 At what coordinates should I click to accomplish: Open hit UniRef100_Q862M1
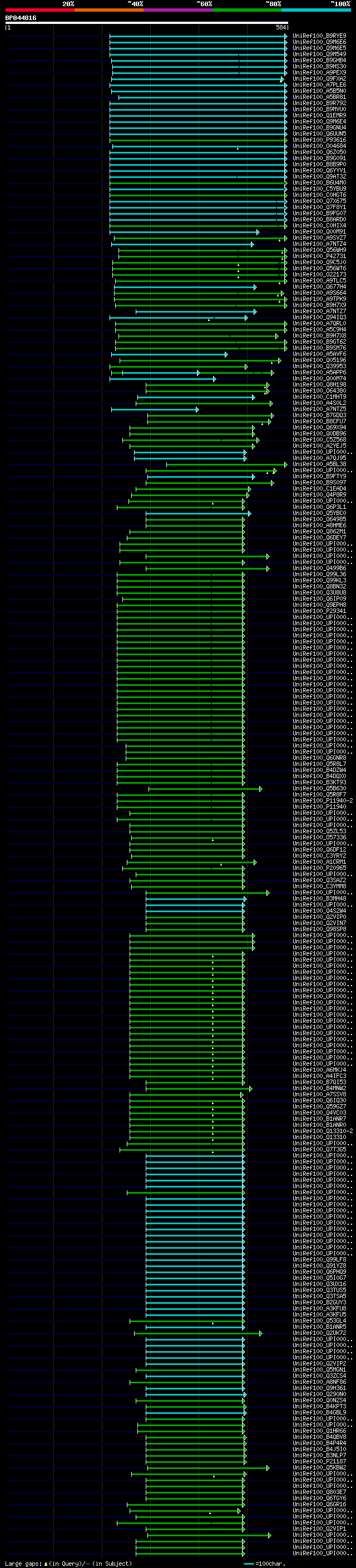coord(319,531)
